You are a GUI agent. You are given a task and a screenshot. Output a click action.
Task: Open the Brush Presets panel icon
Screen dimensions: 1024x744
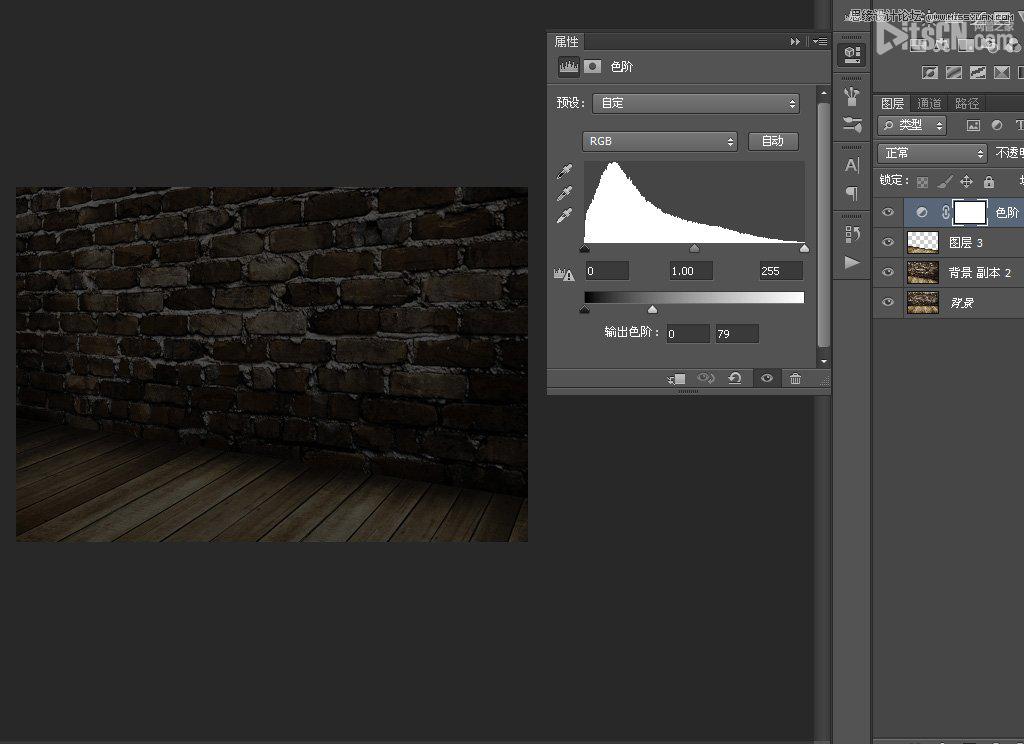click(852, 125)
